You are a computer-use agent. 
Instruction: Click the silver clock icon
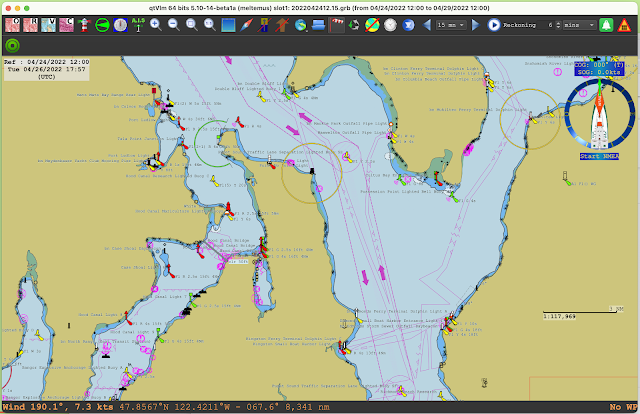click(390, 25)
